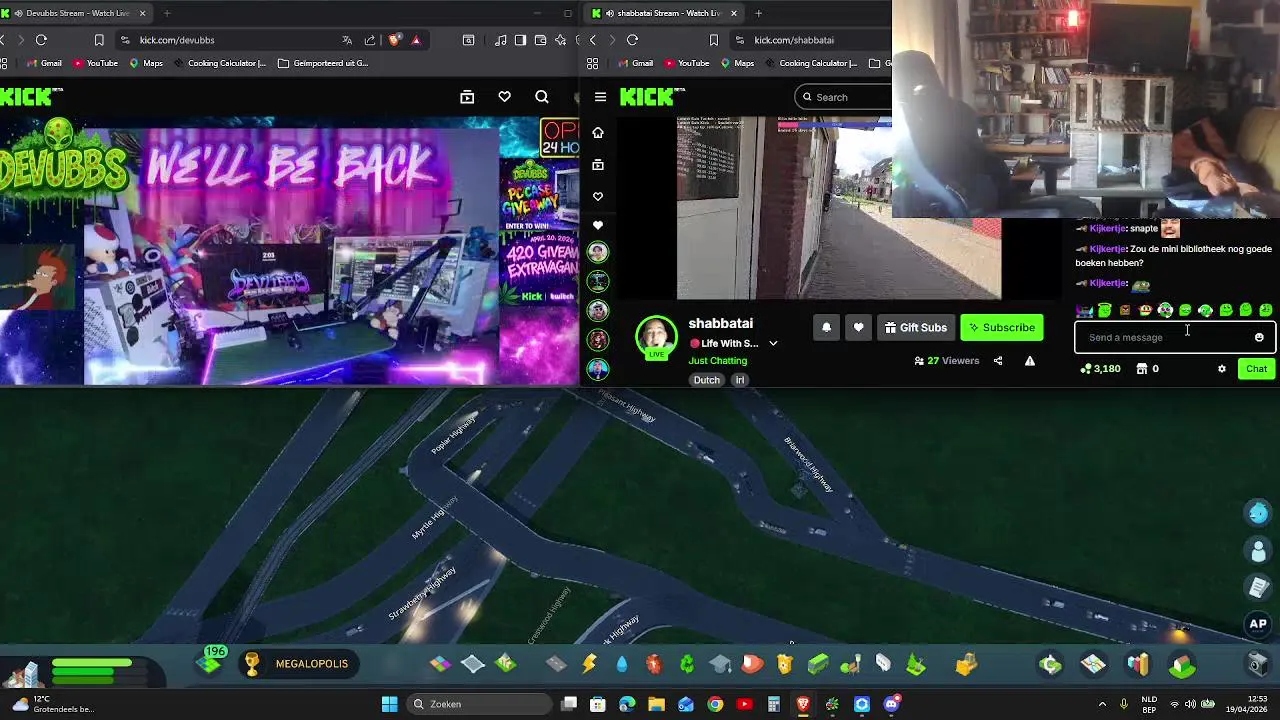Click the green Subscribe button

[x=1002, y=328]
